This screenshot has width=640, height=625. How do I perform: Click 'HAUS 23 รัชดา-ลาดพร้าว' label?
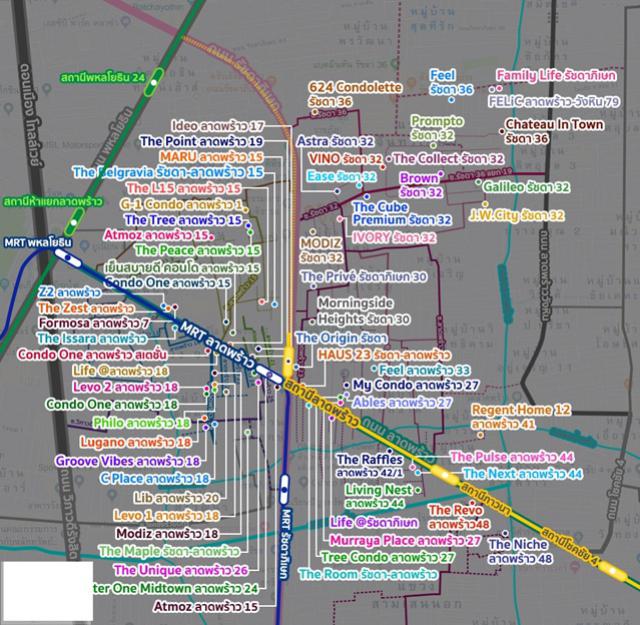click(384, 355)
